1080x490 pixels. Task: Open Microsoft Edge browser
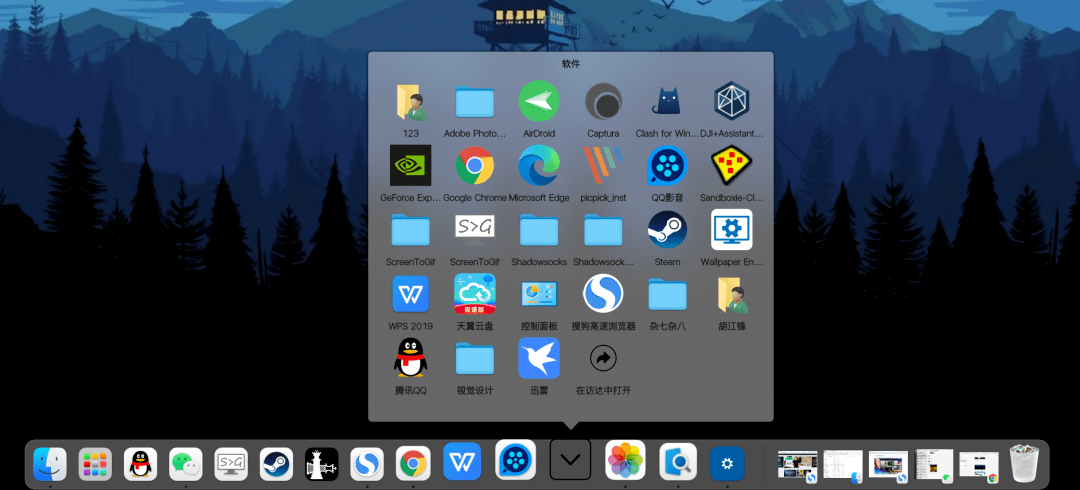539,165
